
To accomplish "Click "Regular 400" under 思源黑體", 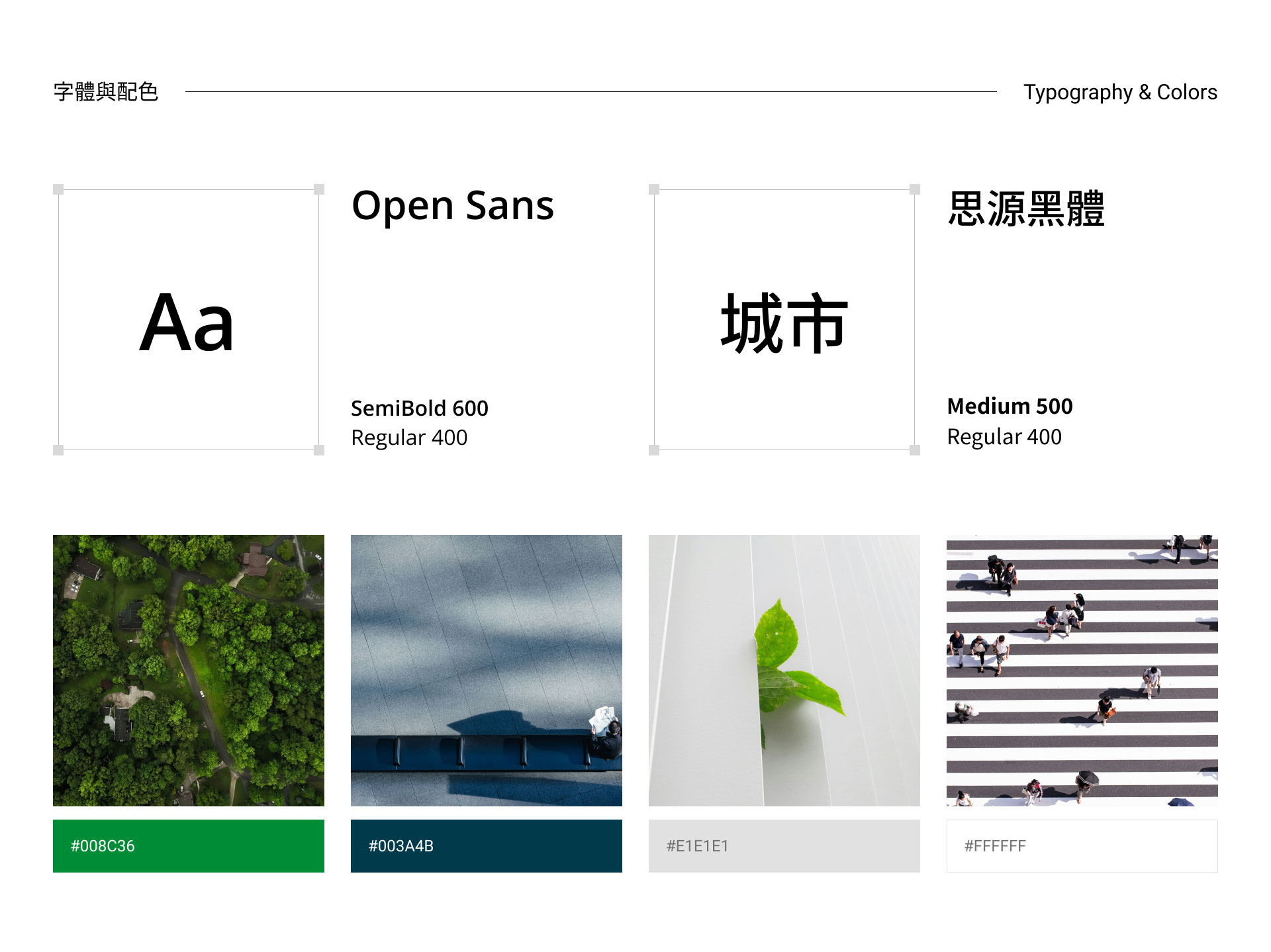I will pos(1004,437).
